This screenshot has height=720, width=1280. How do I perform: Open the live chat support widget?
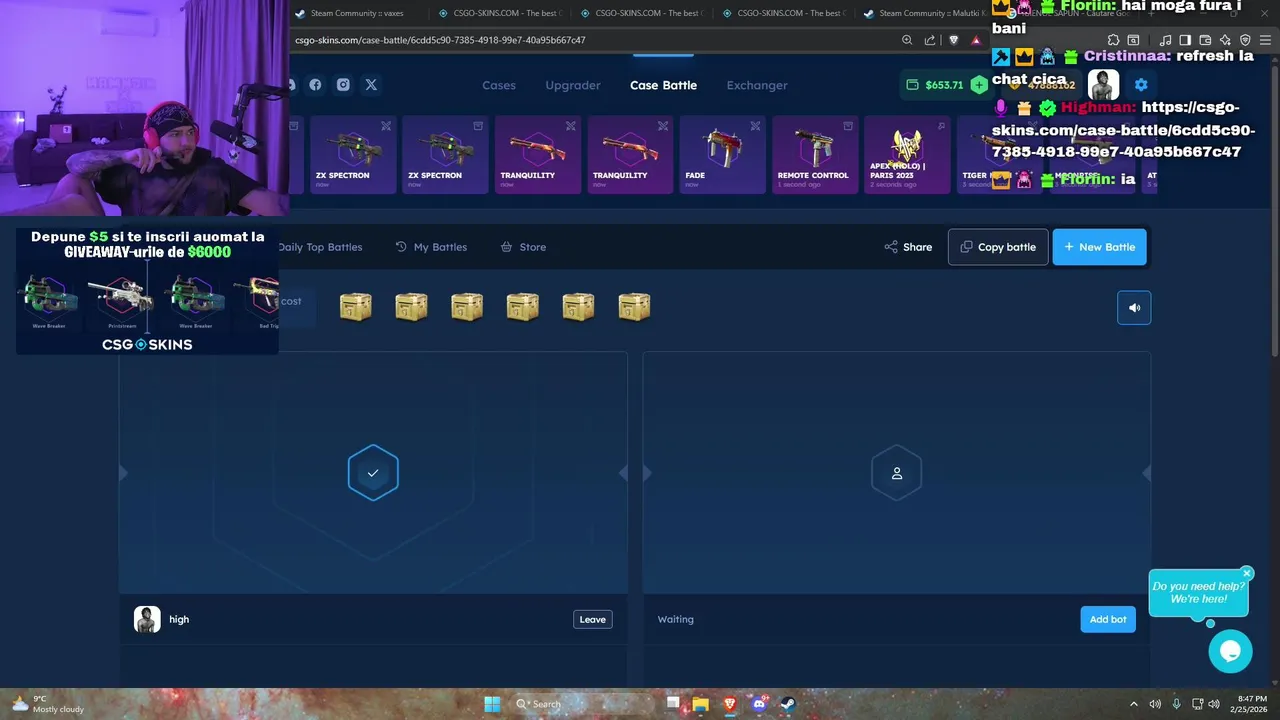1230,652
